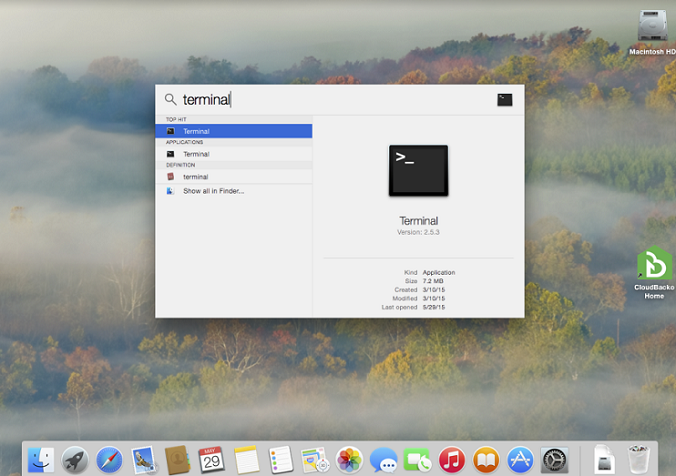
Task: Launch Launchpad rocket icon in Dock
Action: (75, 459)
